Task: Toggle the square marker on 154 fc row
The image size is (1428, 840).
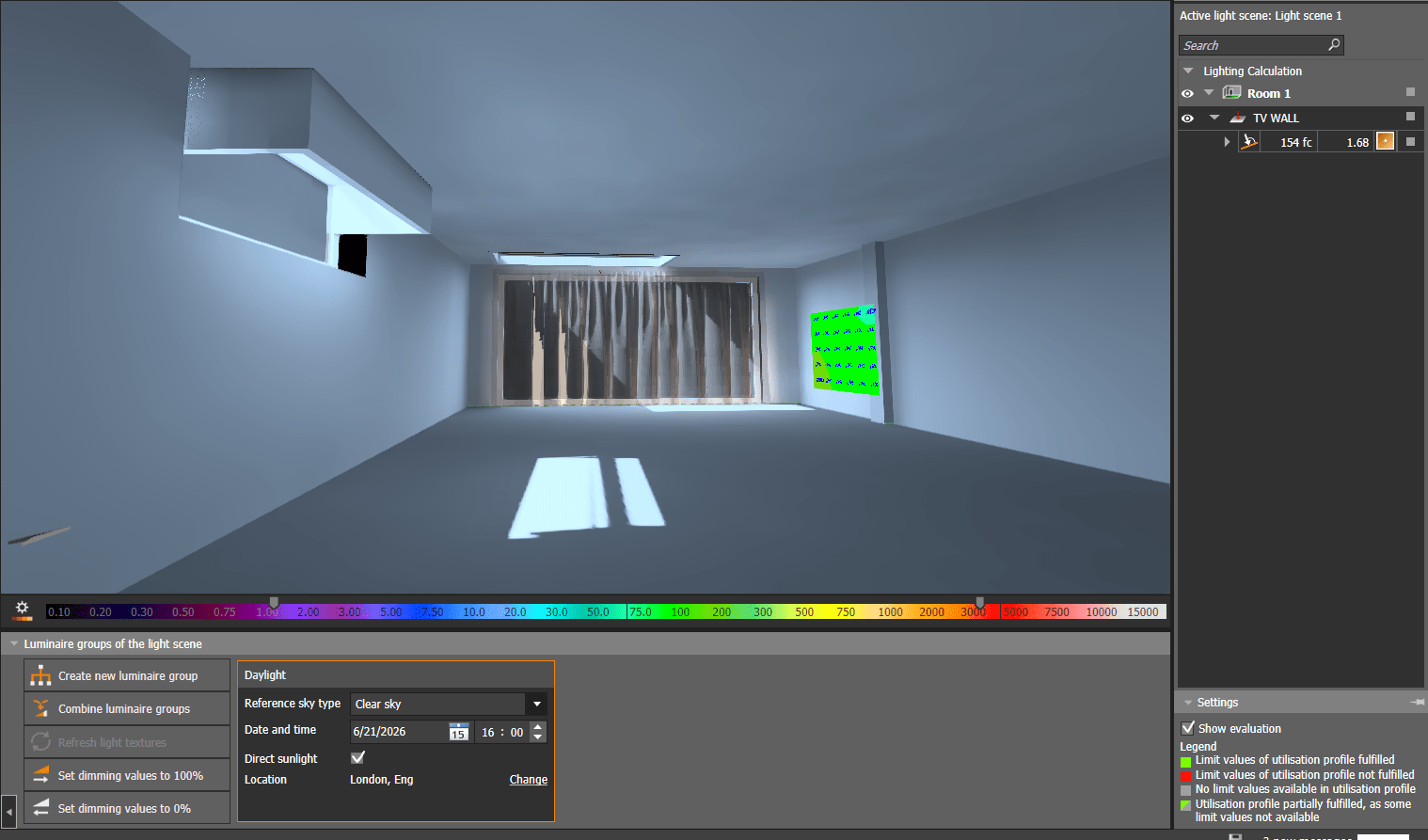Action: (x=1410, y=141)
